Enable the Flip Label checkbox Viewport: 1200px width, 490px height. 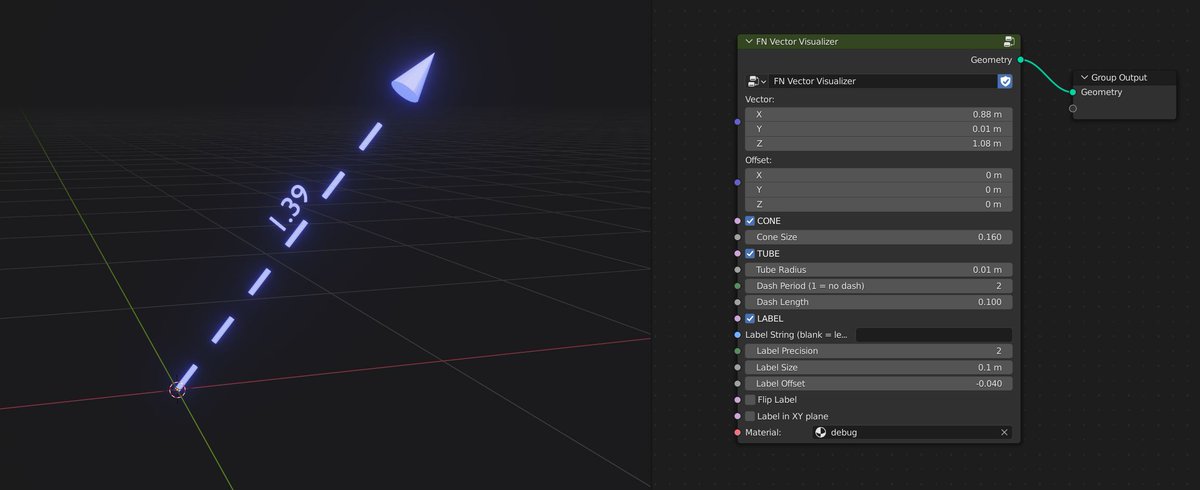tap(750, 400)
